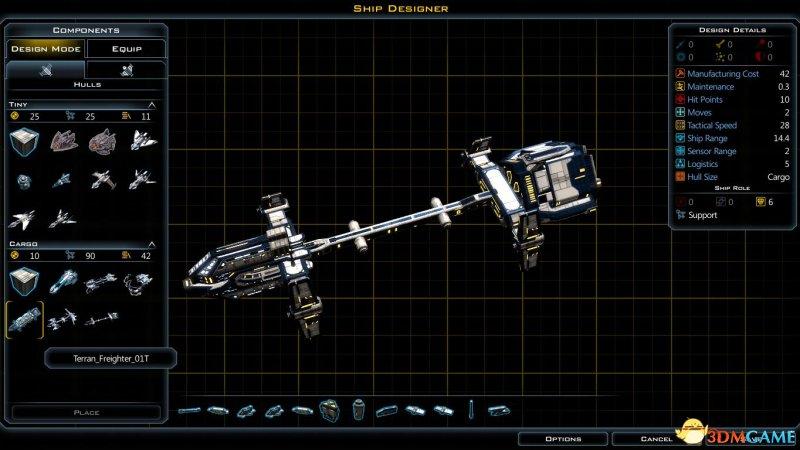Click the Manufacturing Cost icon
The width and height of the screenshot is (800, 450).
[x=680, y=73]
